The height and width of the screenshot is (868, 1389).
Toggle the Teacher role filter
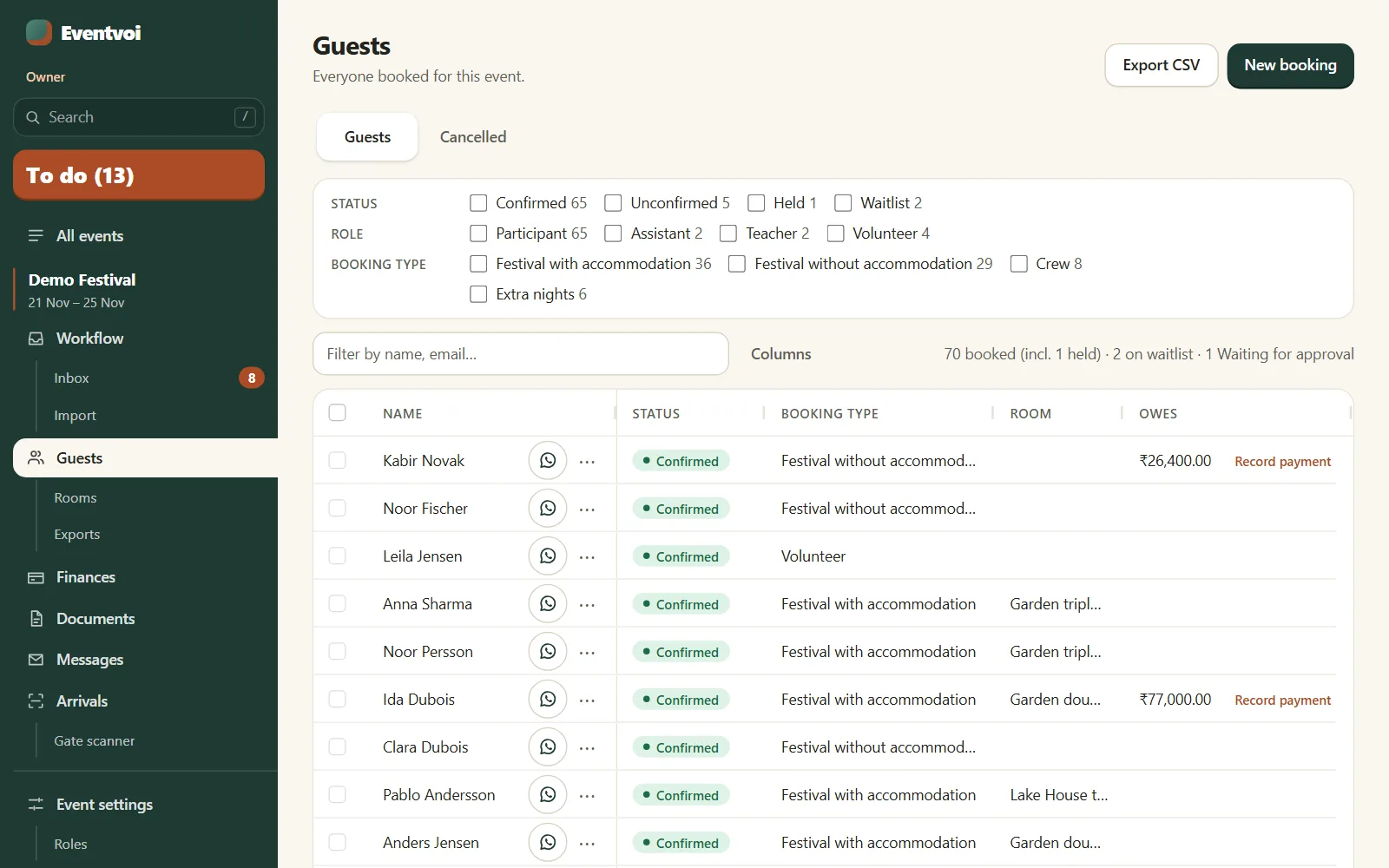728,233
